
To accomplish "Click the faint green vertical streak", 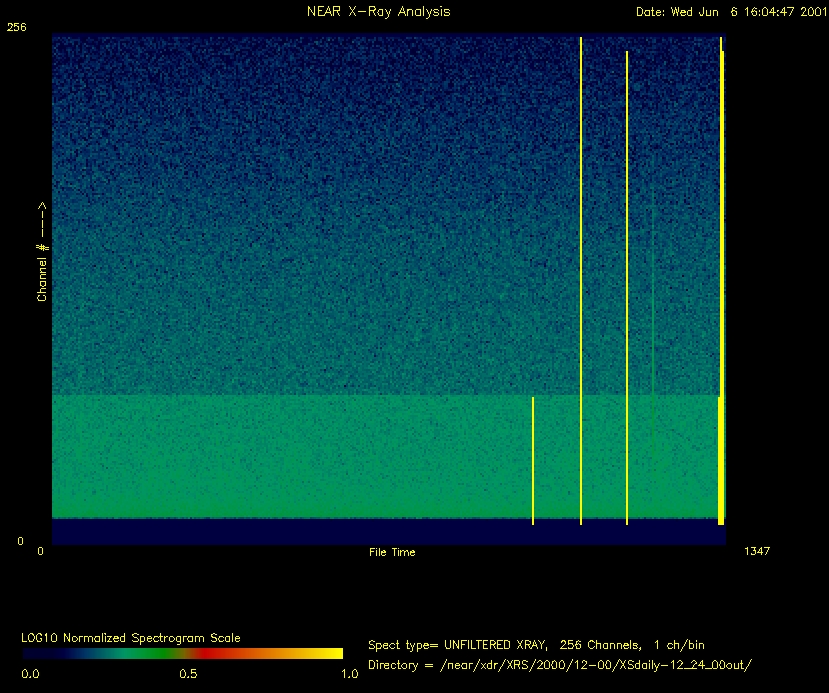I will pyautogui.click(x=653, y=300).
